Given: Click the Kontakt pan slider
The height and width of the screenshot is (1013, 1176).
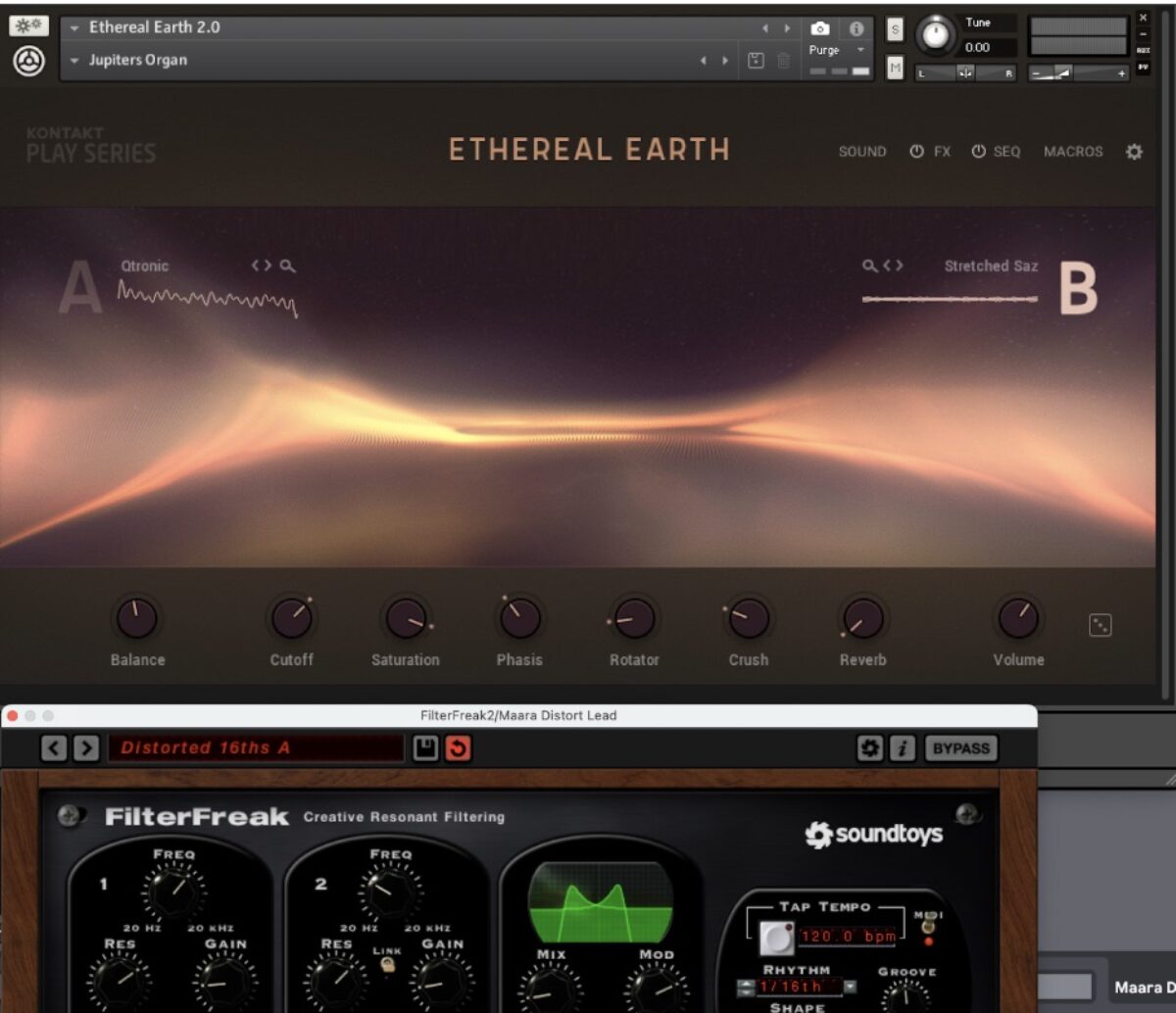Looking at the screenshot, I should (965, 73).
